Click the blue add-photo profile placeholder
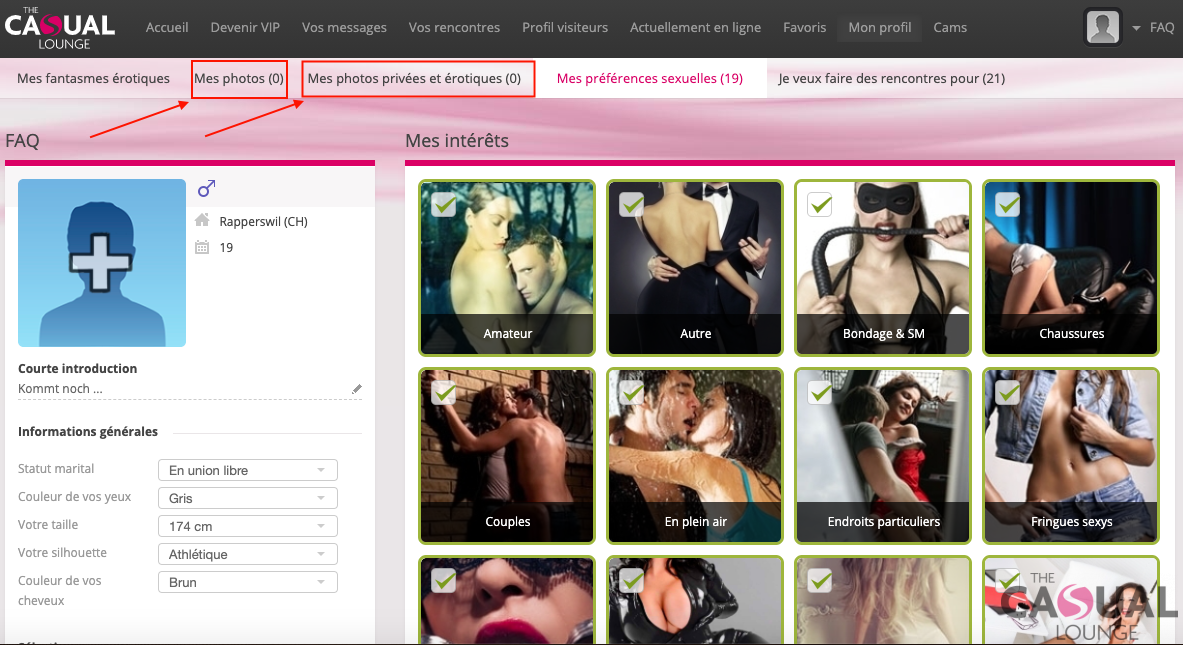Image resolution: width=1183 pixels, height=645 pixels. pyautogui.click(x=102, y=263)
